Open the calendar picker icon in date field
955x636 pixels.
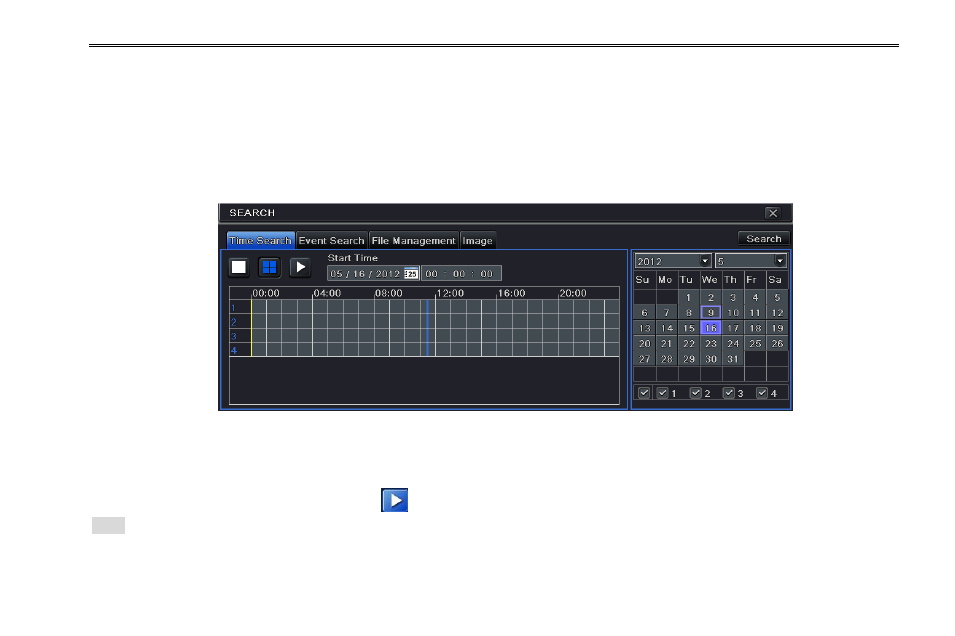411,274
